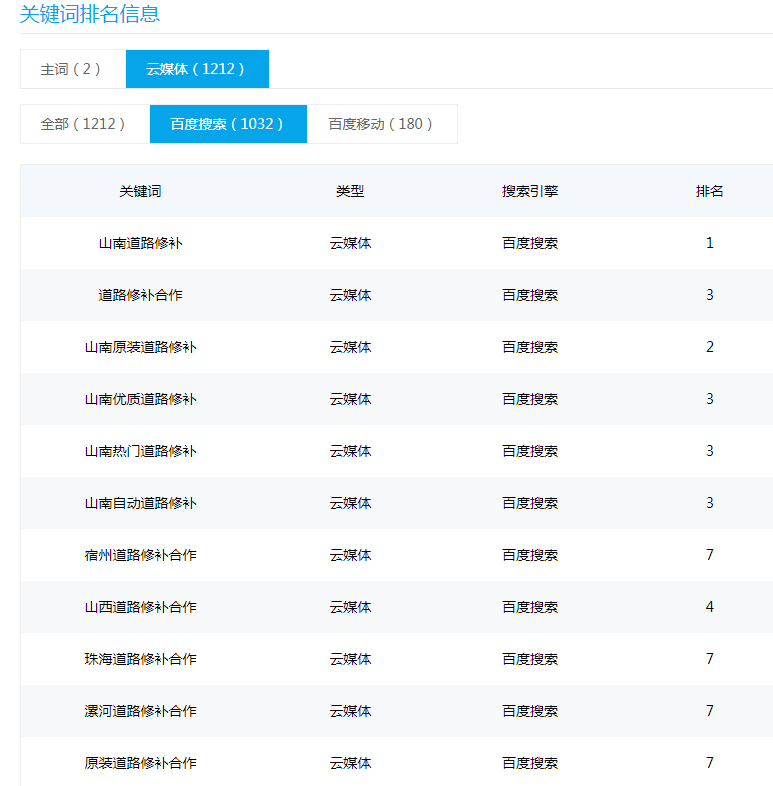Click rank 7 for 漯河道路修补合作

coord(709,711)
